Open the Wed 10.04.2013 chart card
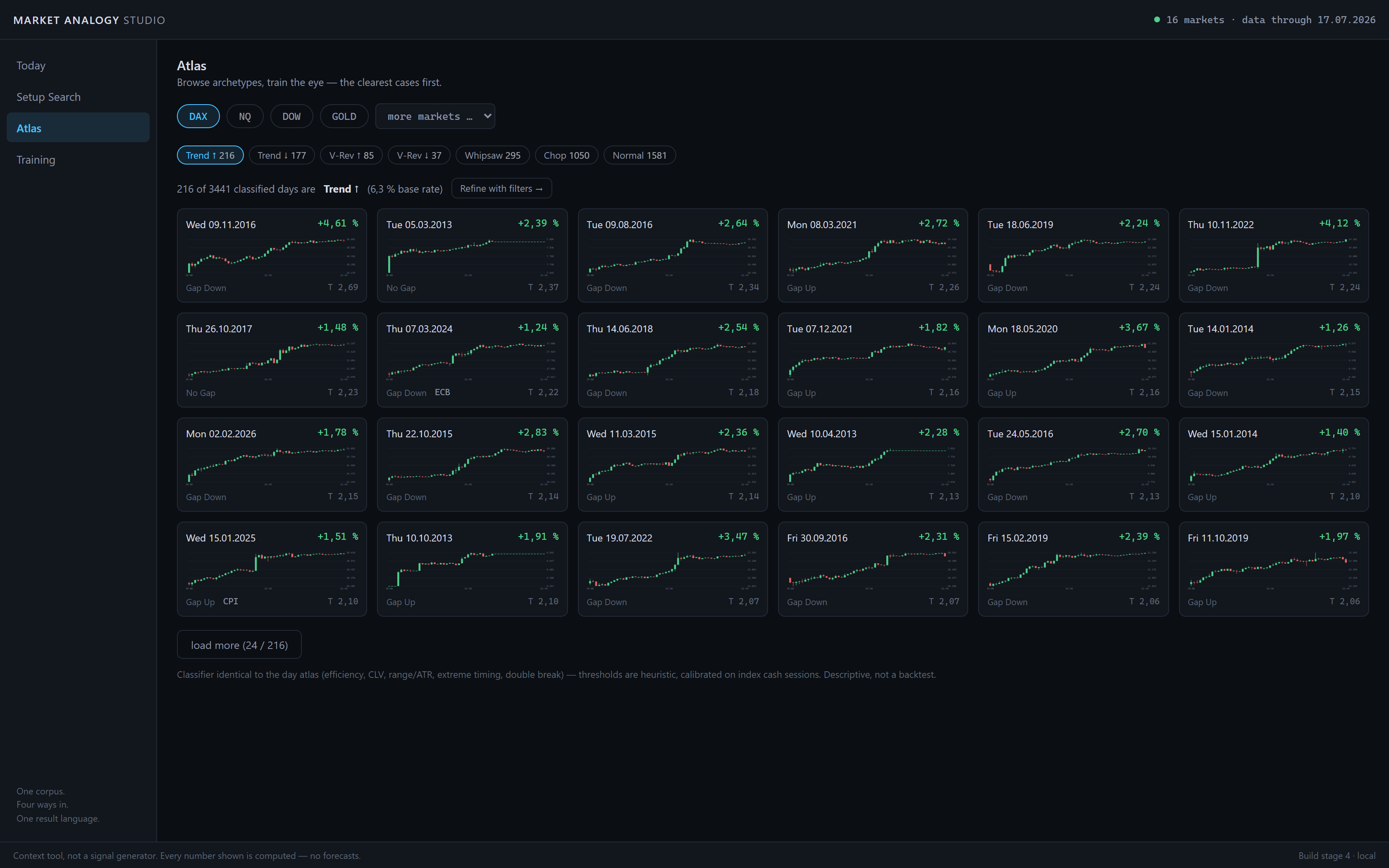Screen dimensions: 1389x868 [873, 465]
